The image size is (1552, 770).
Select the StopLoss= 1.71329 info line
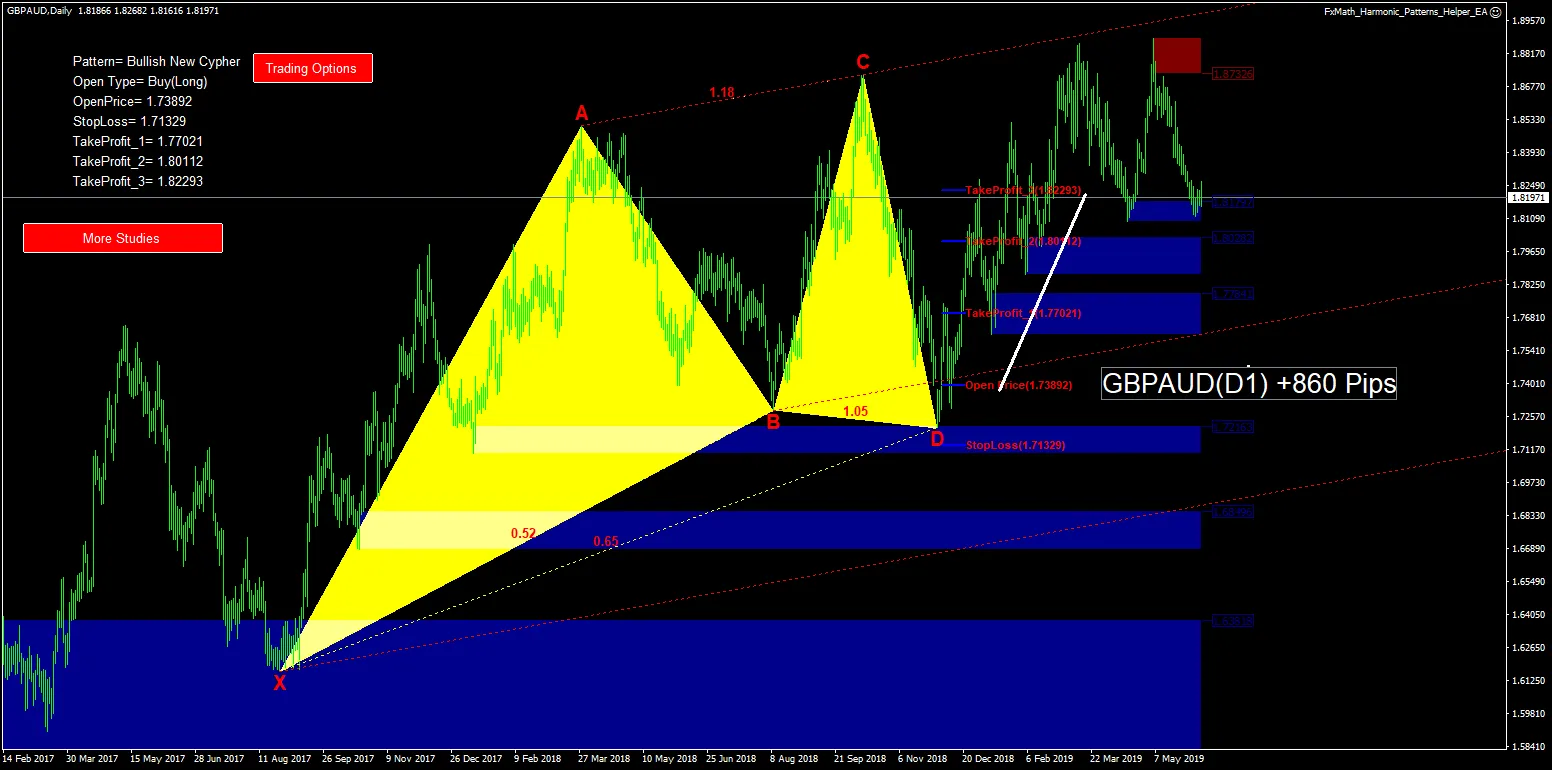point(129,121)
